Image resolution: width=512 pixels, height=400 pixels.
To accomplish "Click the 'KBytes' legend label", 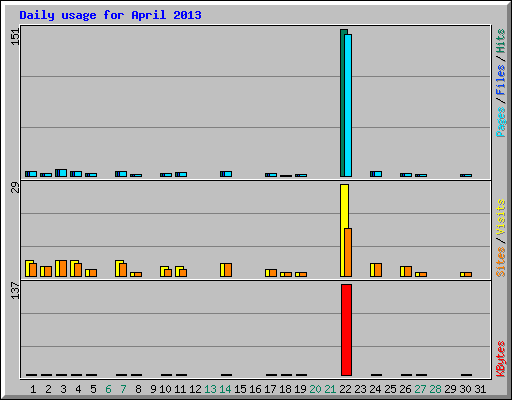I will 501,359.
